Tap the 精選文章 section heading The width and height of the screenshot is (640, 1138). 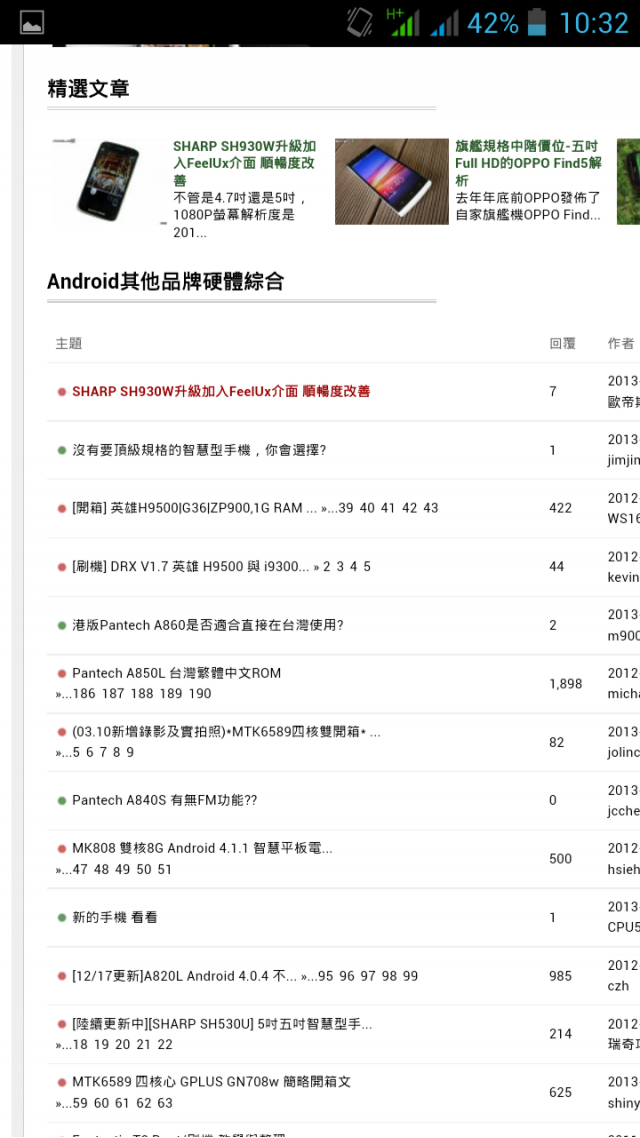pyautogui.click(x=89, y=89)
